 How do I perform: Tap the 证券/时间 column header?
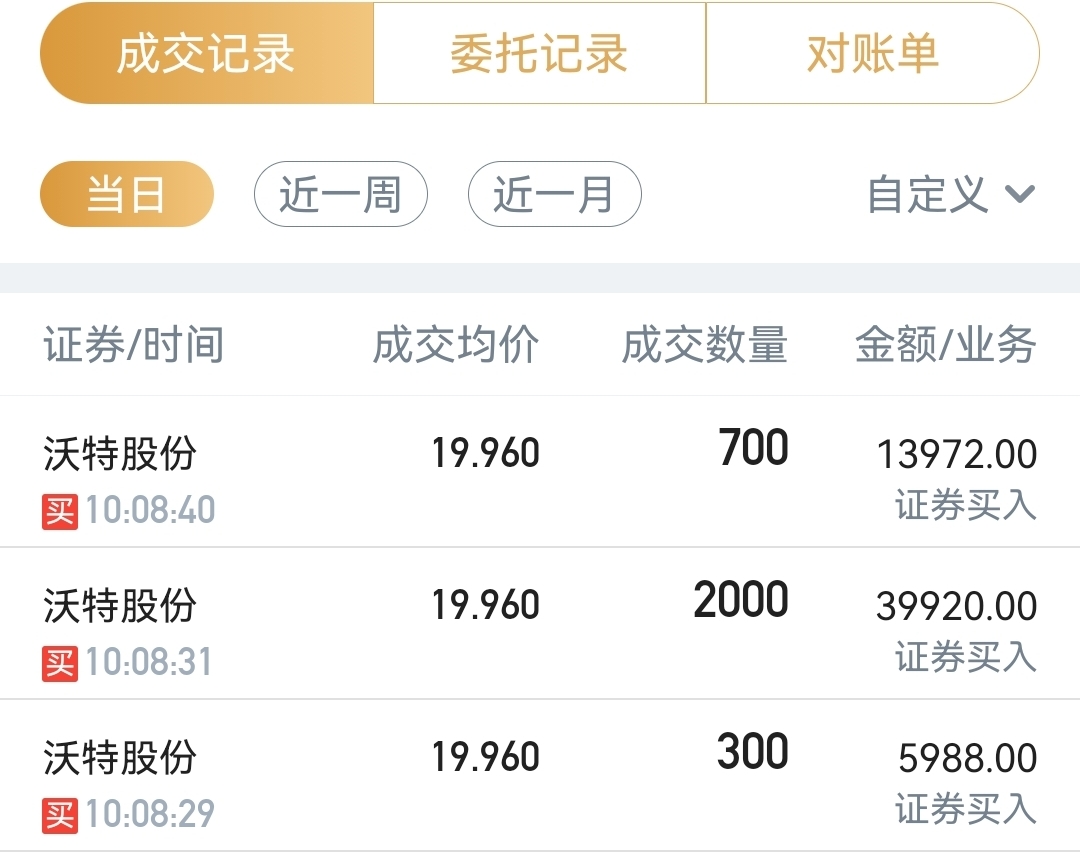133,346
